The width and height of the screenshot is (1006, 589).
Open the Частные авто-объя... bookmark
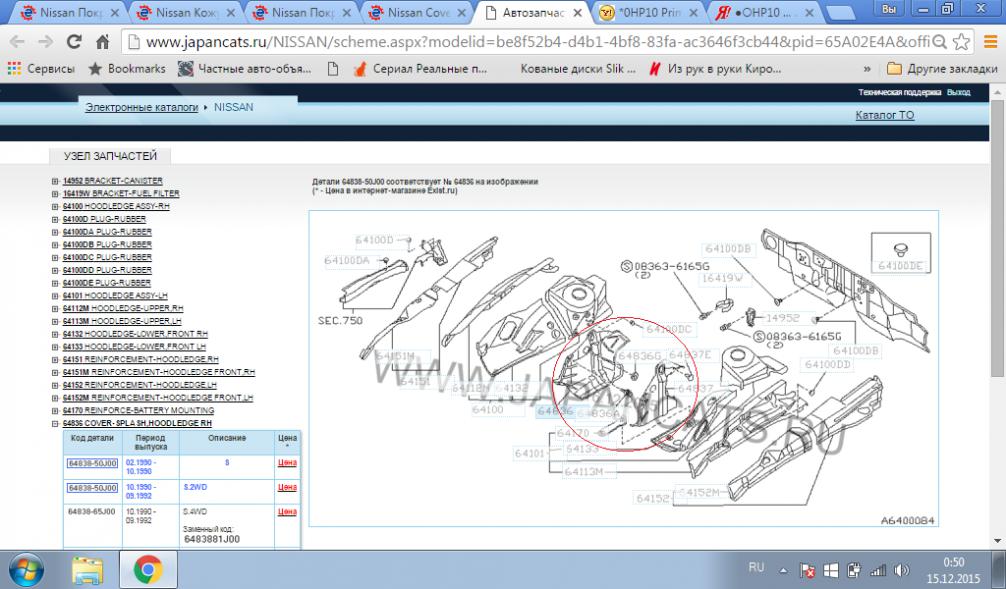coord(244,69)
